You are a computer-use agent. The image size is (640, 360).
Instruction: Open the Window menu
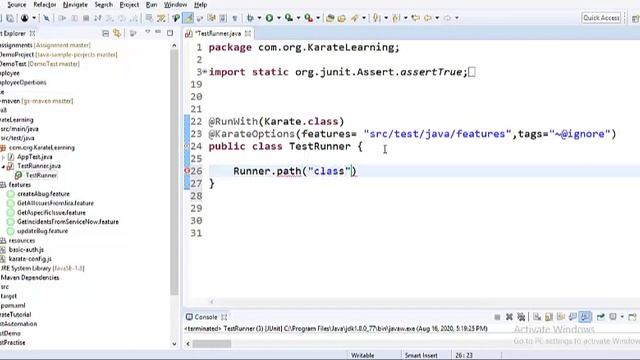click(x=175, y=4)
